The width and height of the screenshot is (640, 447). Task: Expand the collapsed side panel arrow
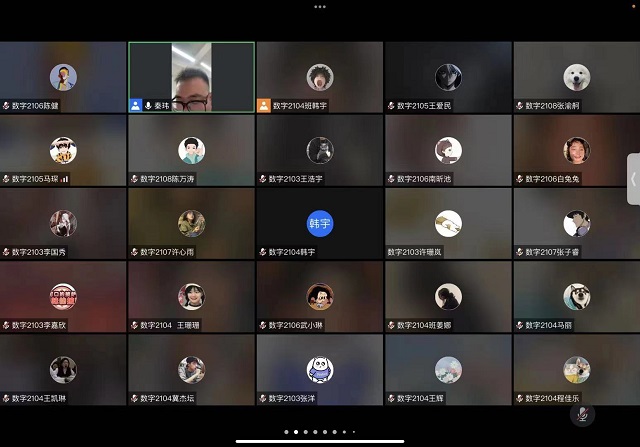pyautogui.click(x=633, y=179)
